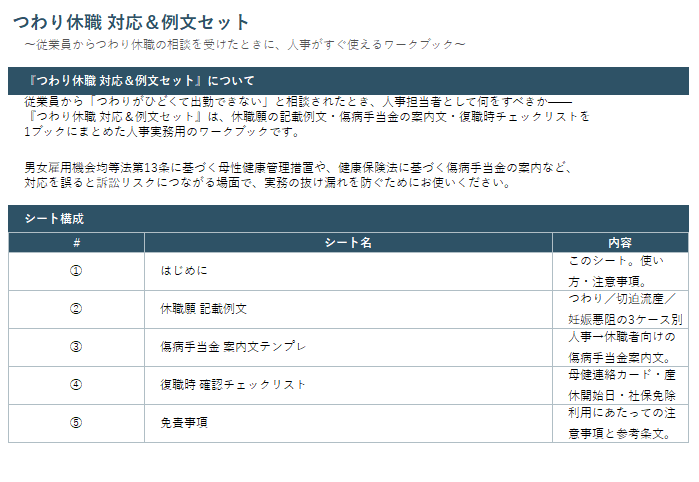Click the line starting 対応を誤ると訴訟リスク
The image size is (699, 482).
tap(267, 183)
